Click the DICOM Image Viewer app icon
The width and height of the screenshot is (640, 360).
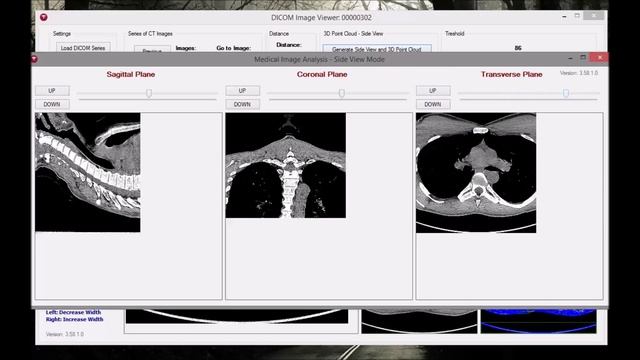pyautogui.click(x=44, y=17)
